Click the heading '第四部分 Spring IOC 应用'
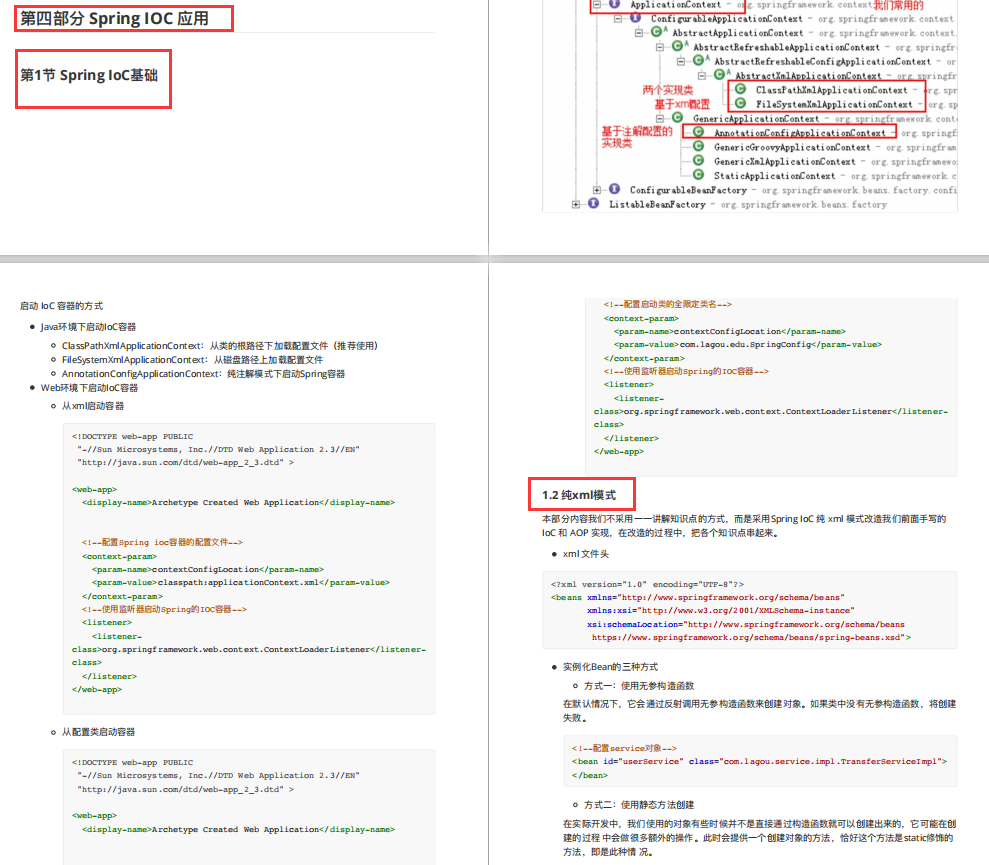 click(x=114, y=18)
